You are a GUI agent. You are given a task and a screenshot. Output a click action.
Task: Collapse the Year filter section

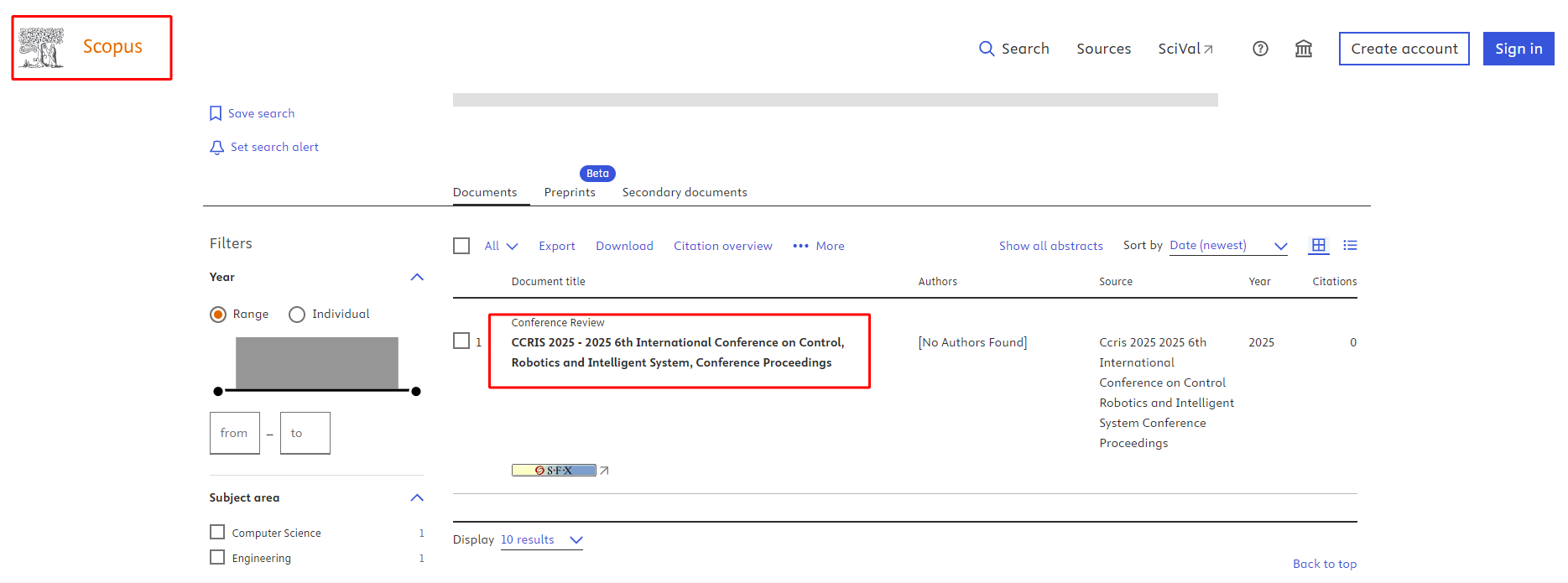pos(417,277)
